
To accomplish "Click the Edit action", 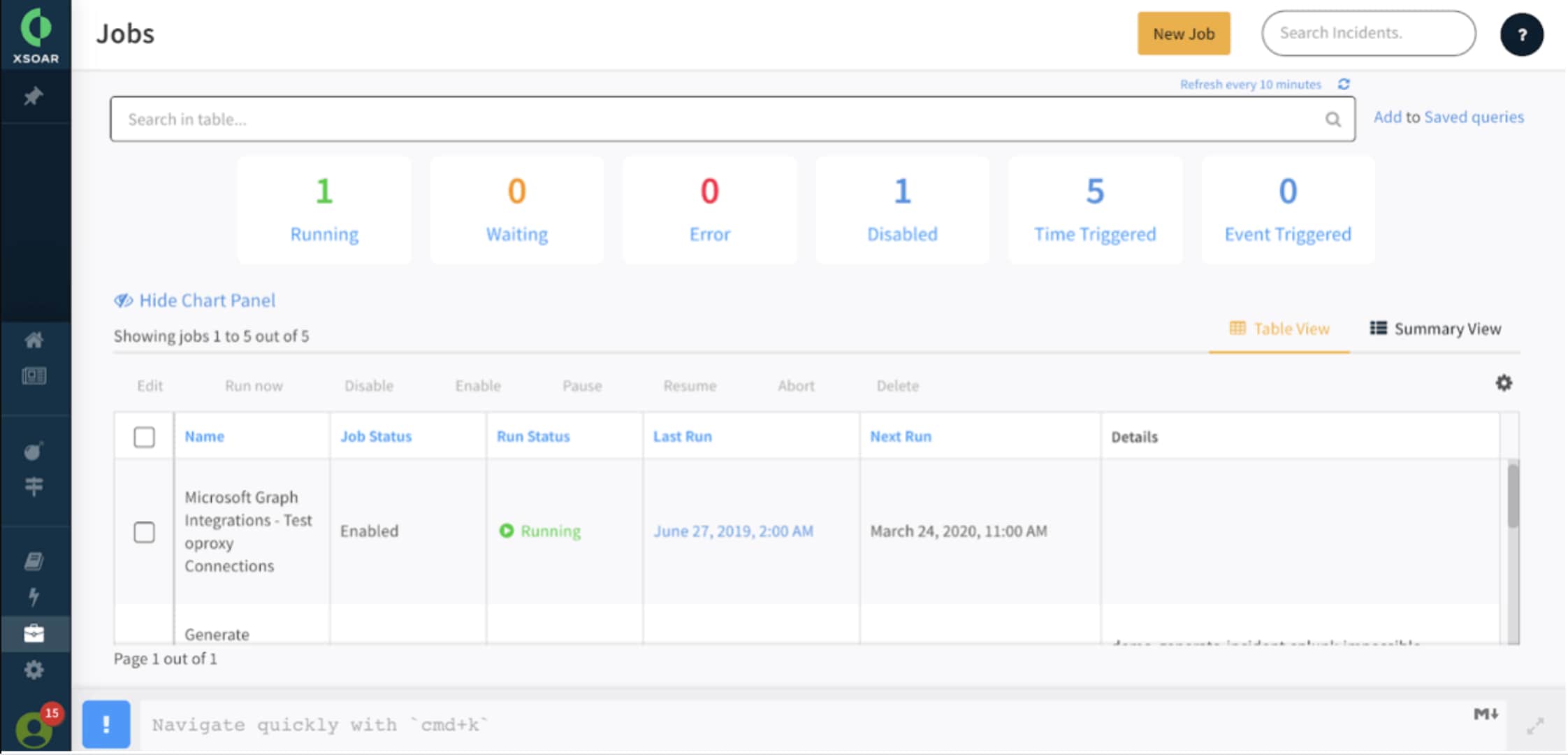I will click(x=150, y=386).
